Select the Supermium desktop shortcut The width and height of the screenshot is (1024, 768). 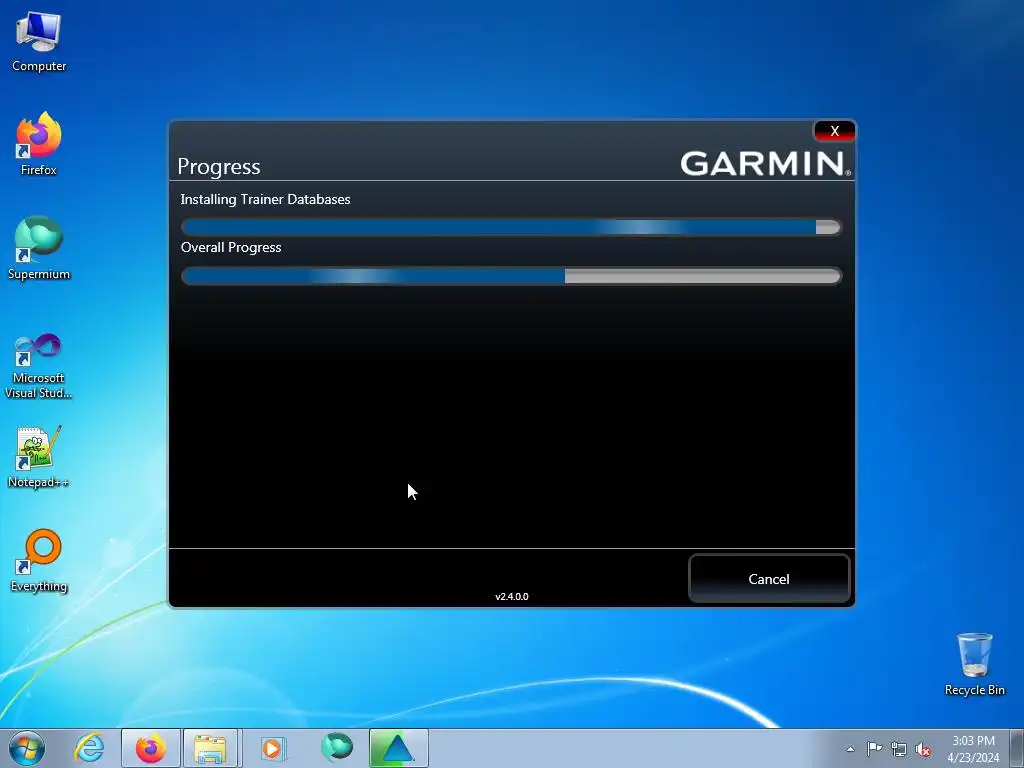point(39,249)
